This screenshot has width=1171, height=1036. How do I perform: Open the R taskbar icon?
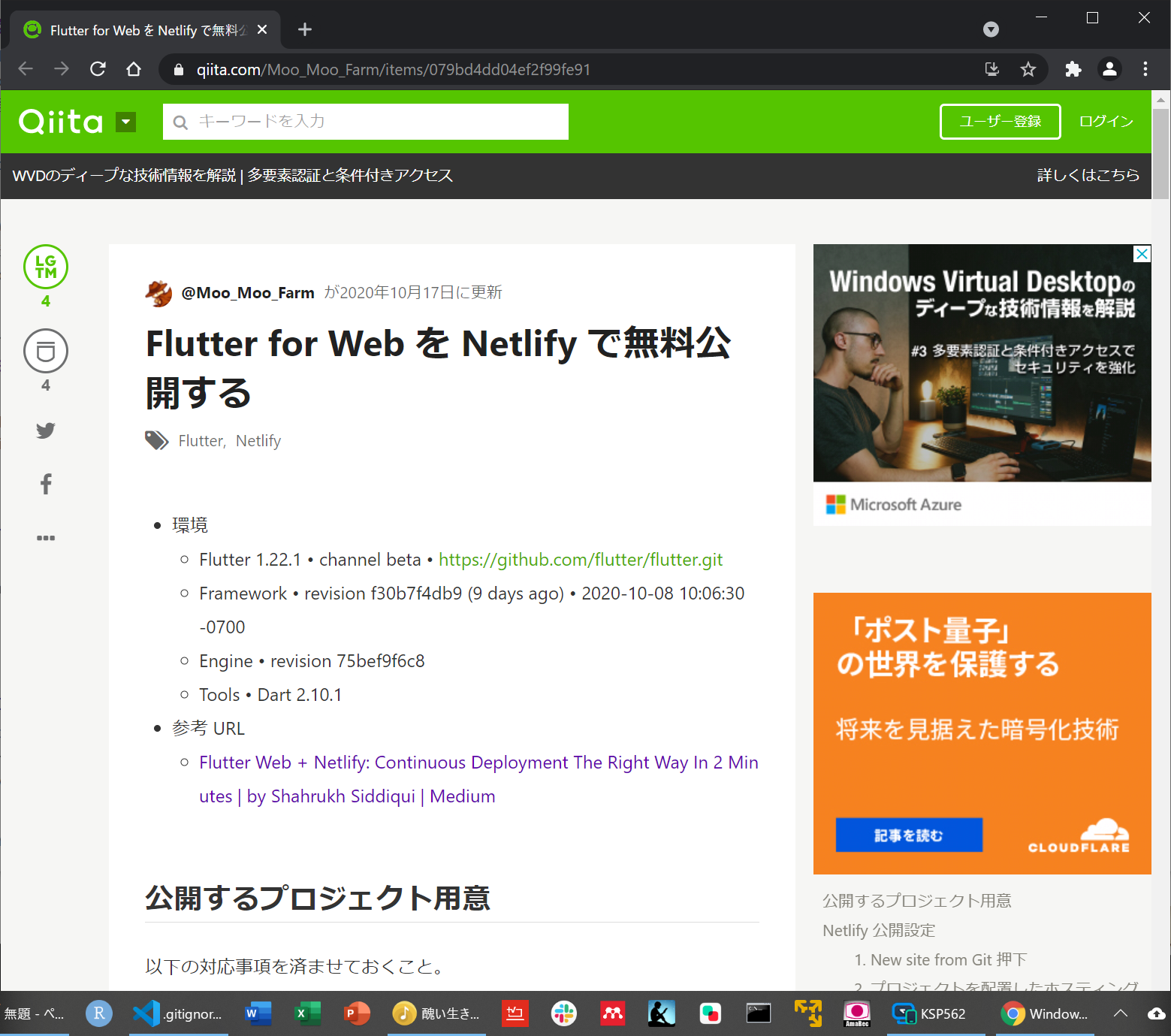pos(98,1014)
